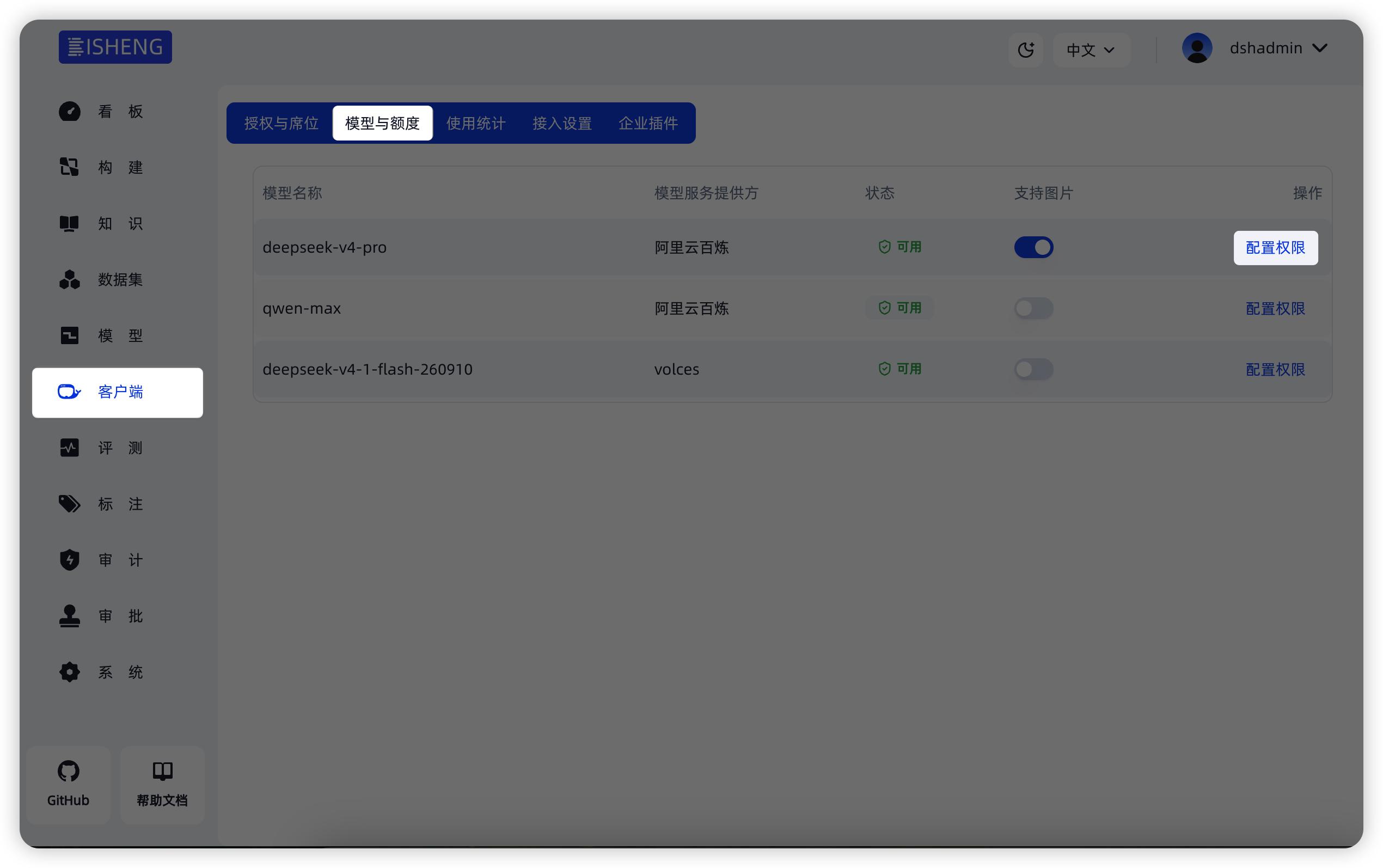Open the 看板 dashboard icon

click(70, 112)
